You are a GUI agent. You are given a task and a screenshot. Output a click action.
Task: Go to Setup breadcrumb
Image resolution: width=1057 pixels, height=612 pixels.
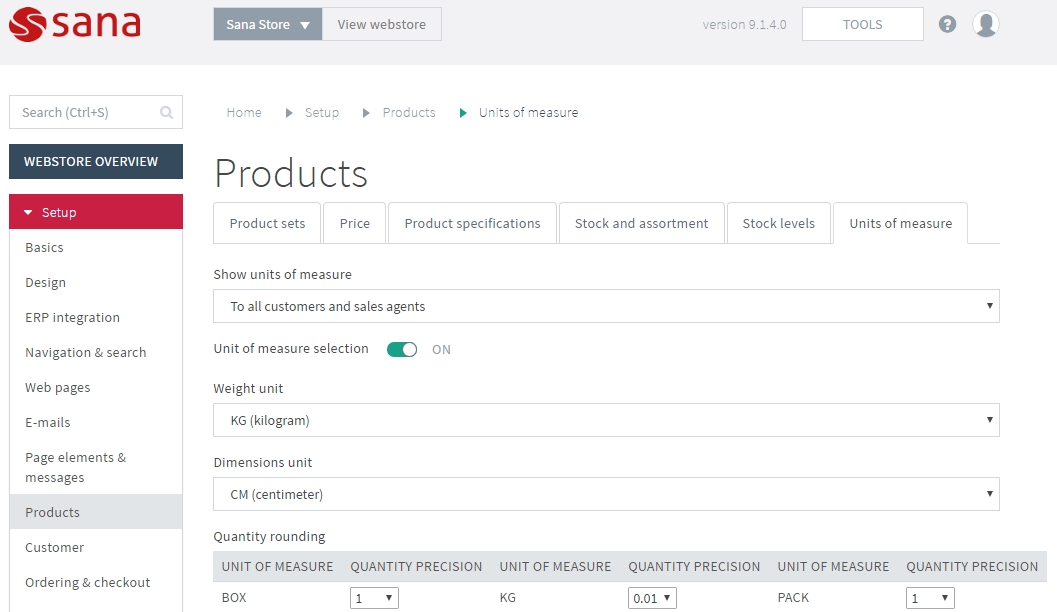[322, 113]
